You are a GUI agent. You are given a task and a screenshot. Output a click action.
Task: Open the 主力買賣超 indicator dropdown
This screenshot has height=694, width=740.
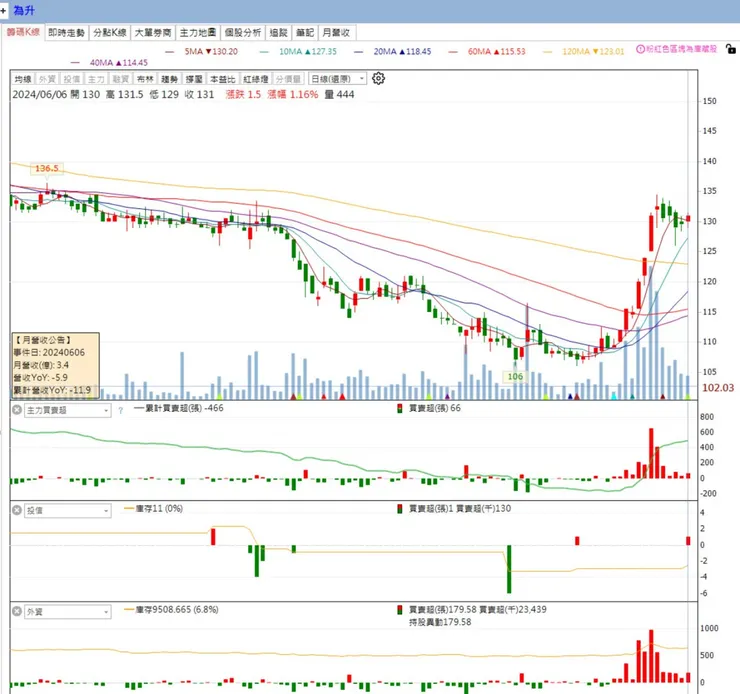67,410
